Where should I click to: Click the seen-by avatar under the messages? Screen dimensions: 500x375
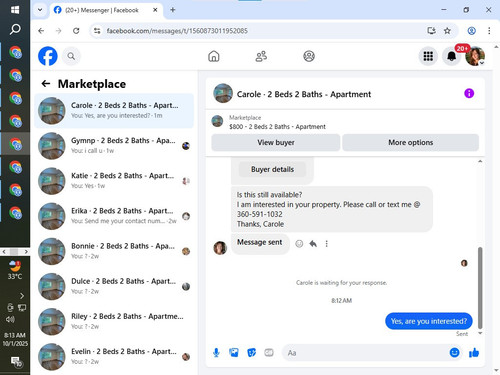coord(464,263)
